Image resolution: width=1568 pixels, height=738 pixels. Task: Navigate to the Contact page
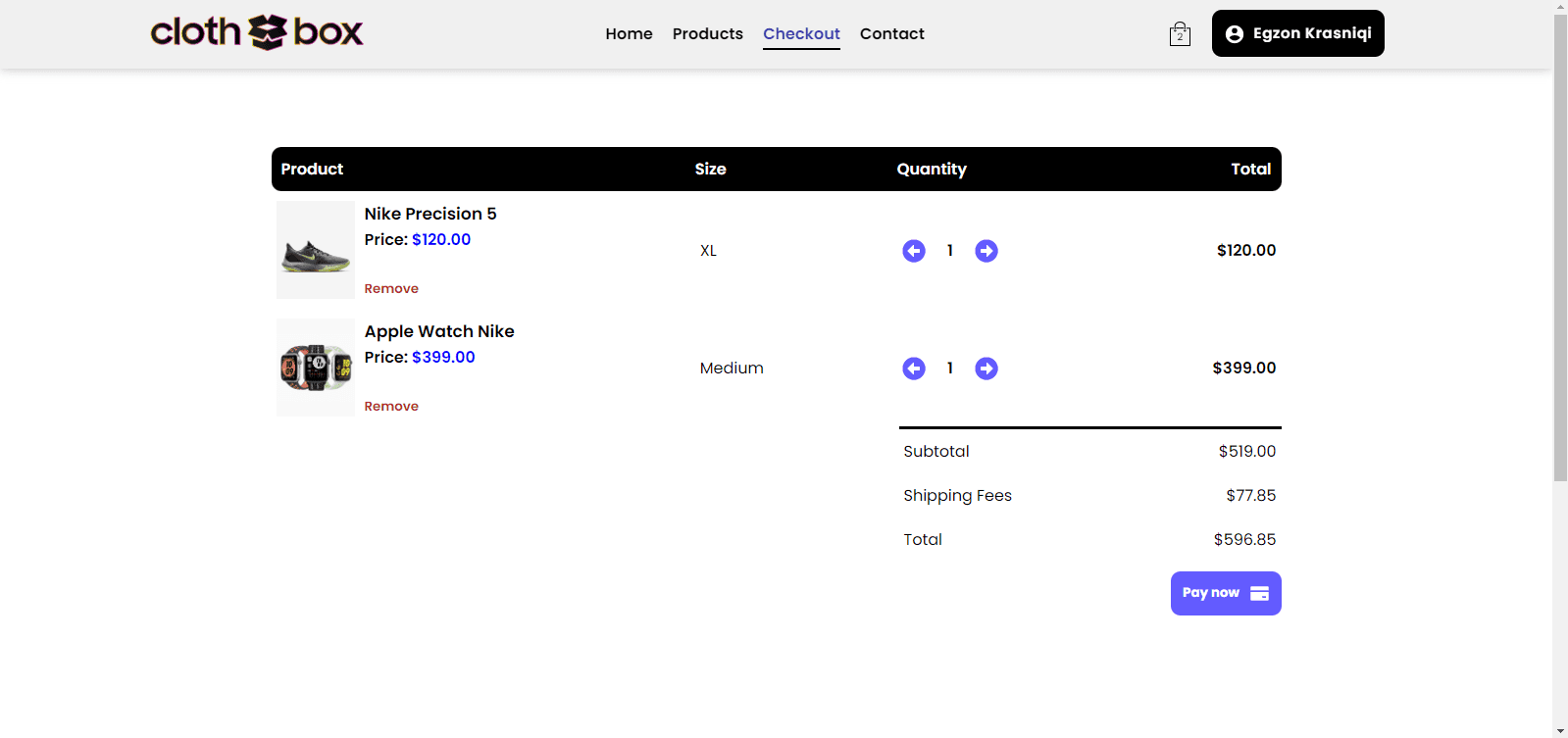tap(891, 34)
